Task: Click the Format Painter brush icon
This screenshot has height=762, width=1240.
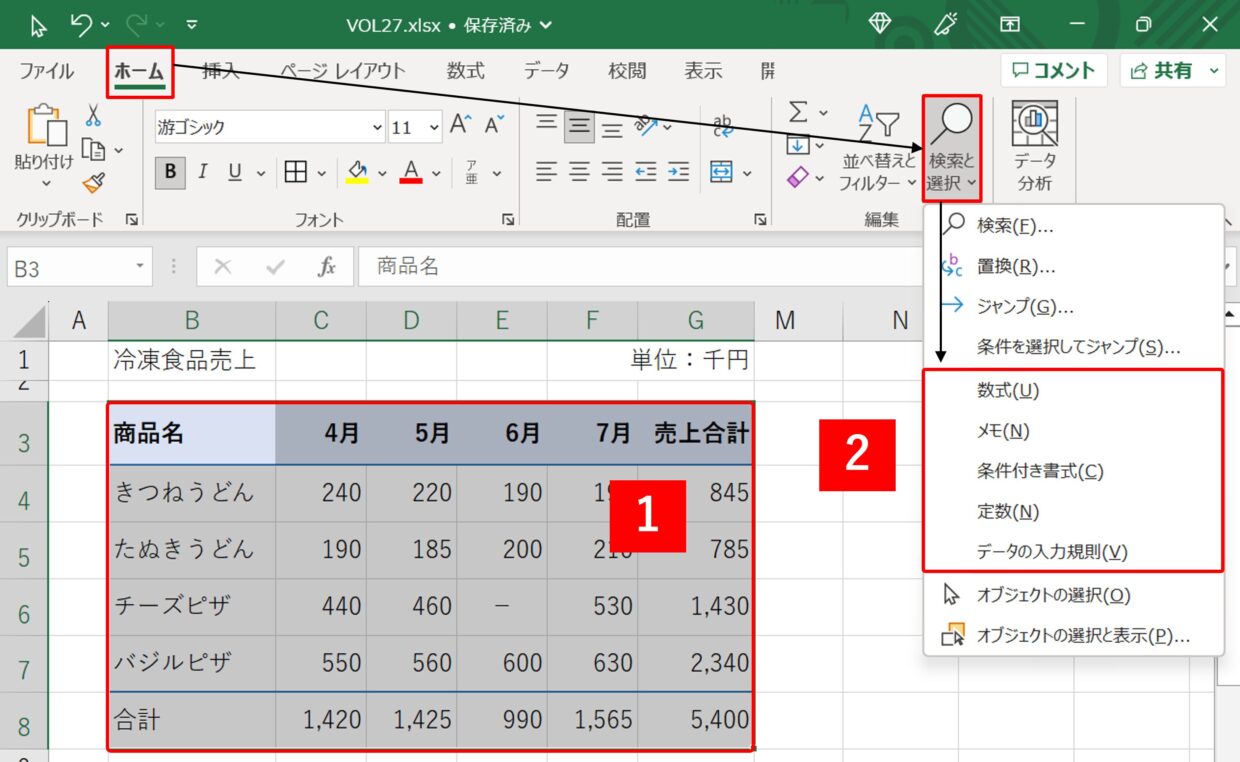Action: [x=93, y=183]
